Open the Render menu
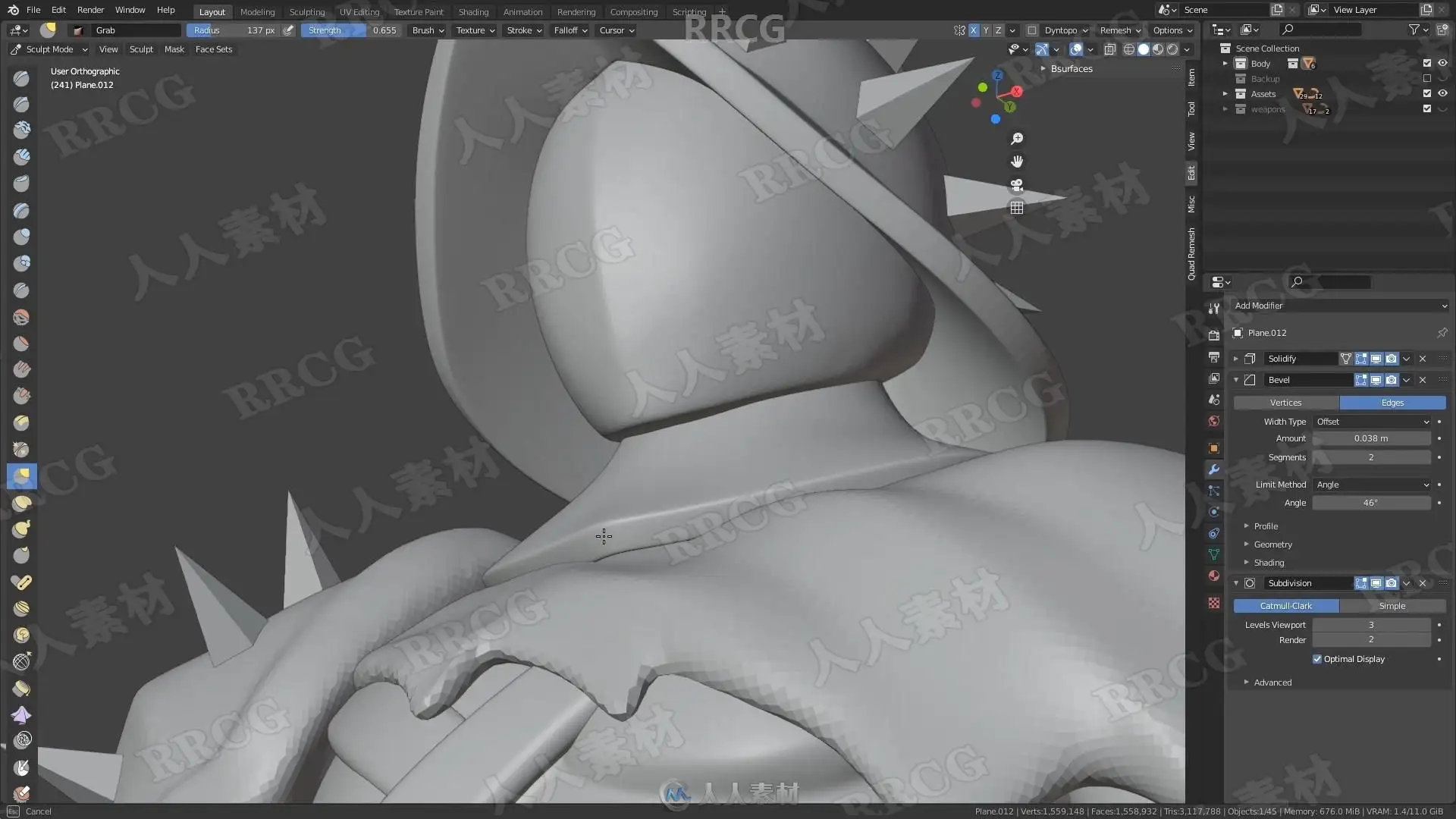 [90, 10]
